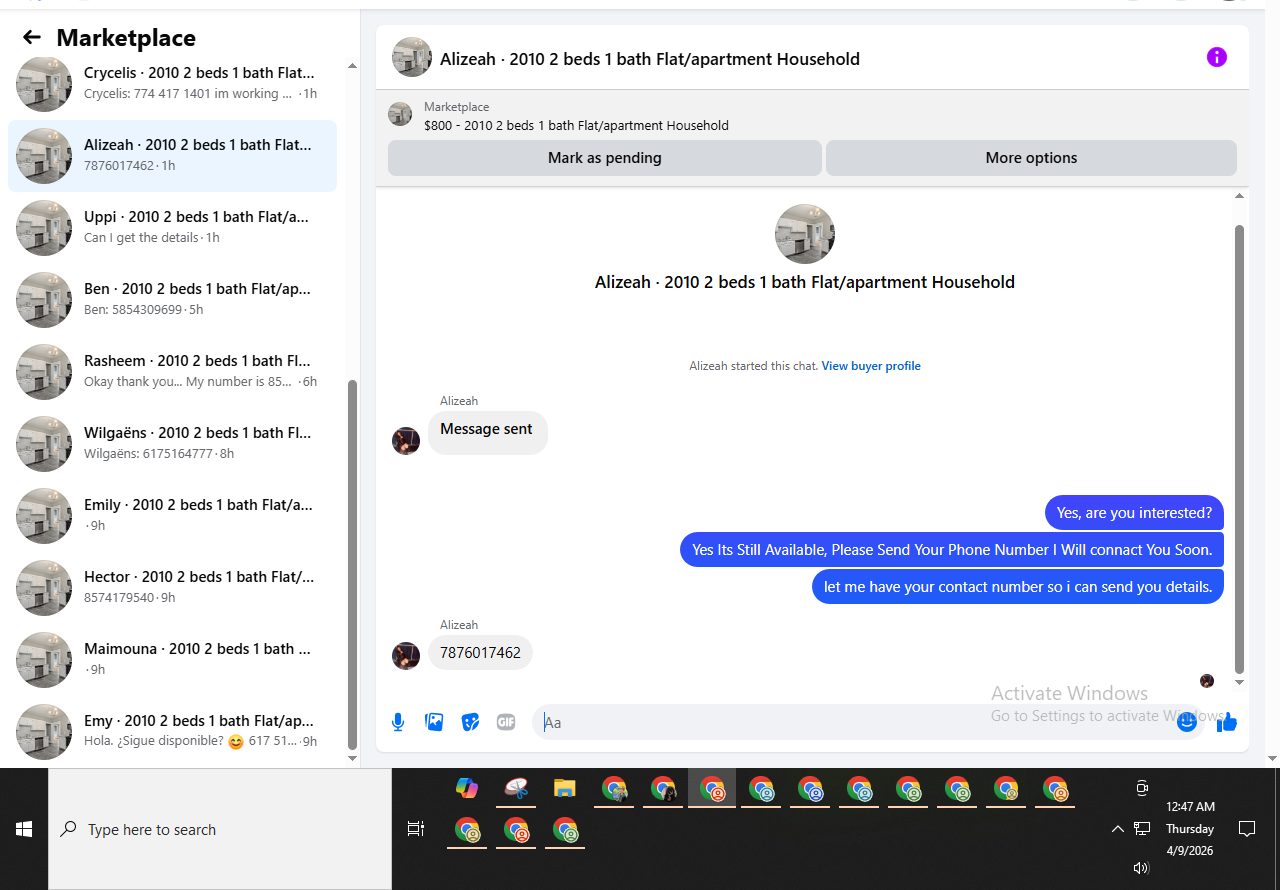Open Task View on the taskbar
This screenshot has height=890, width=1280.
click(x=416, y=829)
